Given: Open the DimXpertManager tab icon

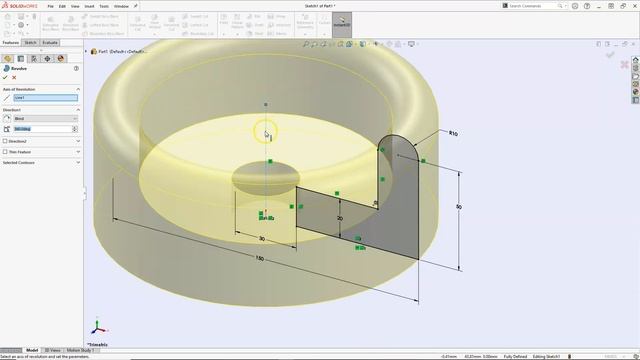Looking at the screenshot, I should pyautogui.click(x=47, y=59).
